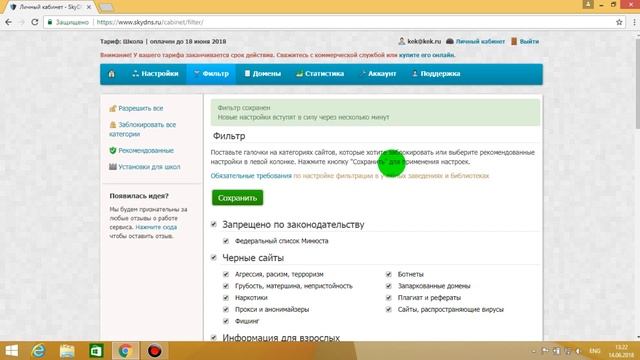
Task: Toggle Сайты, распространяющие вирусы checkbox
Action: click(x=389, y=309)
